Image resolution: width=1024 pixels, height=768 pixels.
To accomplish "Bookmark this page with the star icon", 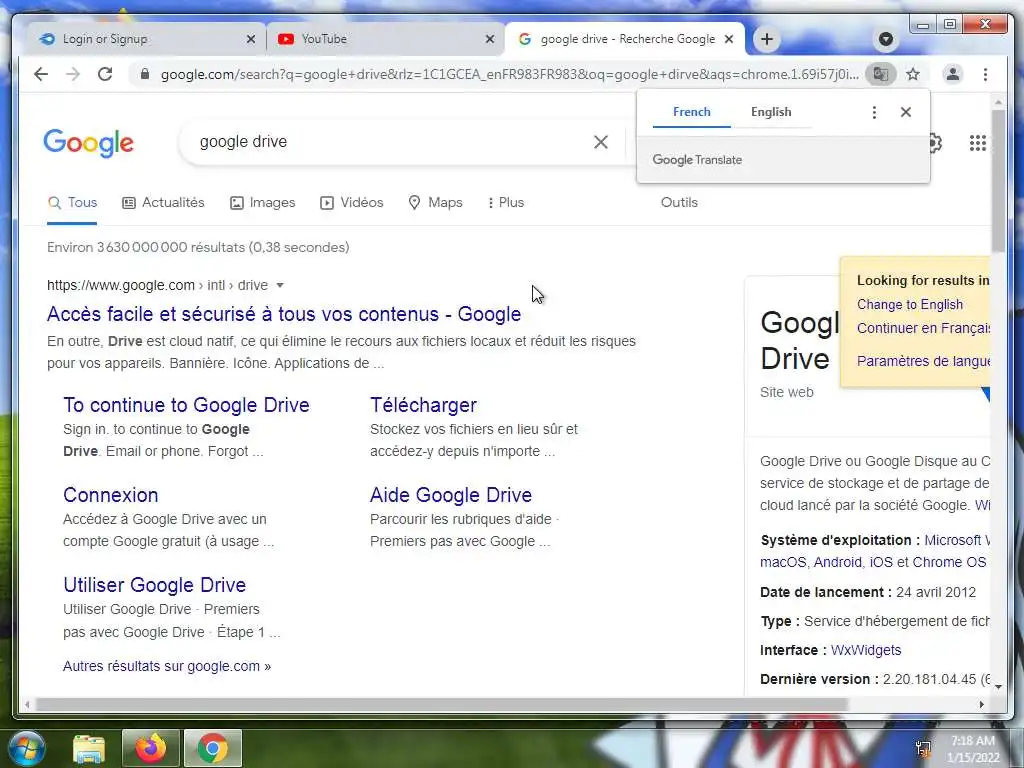I will (x=913, y=74).
